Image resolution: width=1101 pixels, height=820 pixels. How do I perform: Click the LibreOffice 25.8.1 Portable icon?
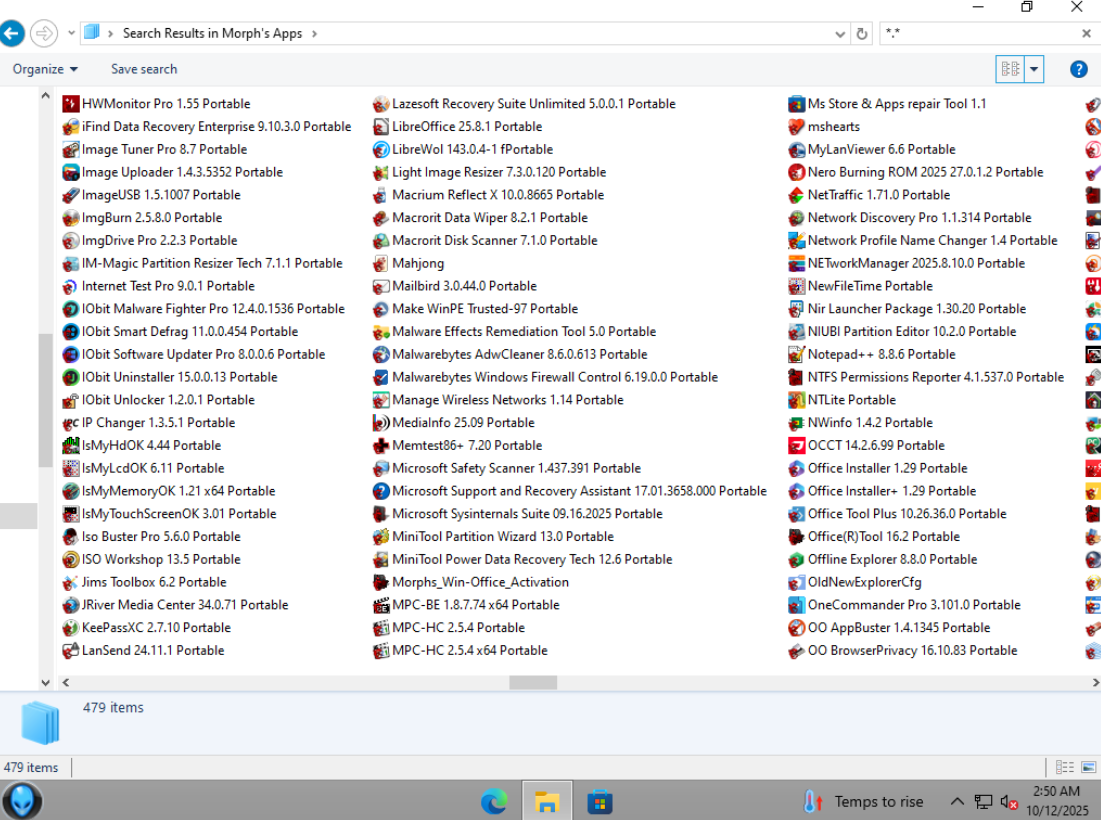tap(381, 126)
